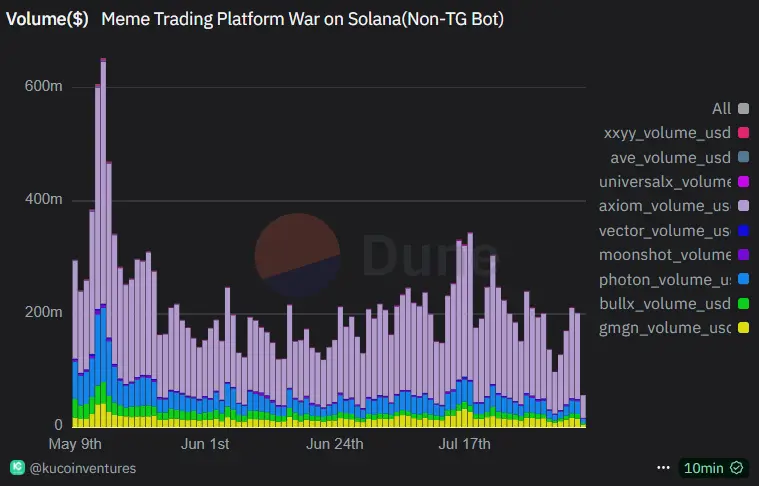Open the three-dot more options menu
This screenshot has height=486, width=759.
click(663, 468)
